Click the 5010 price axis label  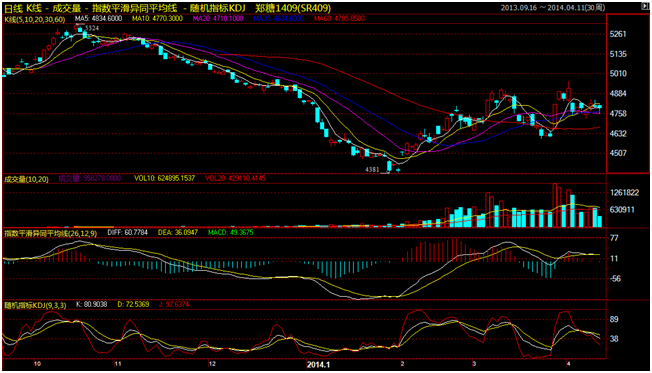(x=618, y=74)
